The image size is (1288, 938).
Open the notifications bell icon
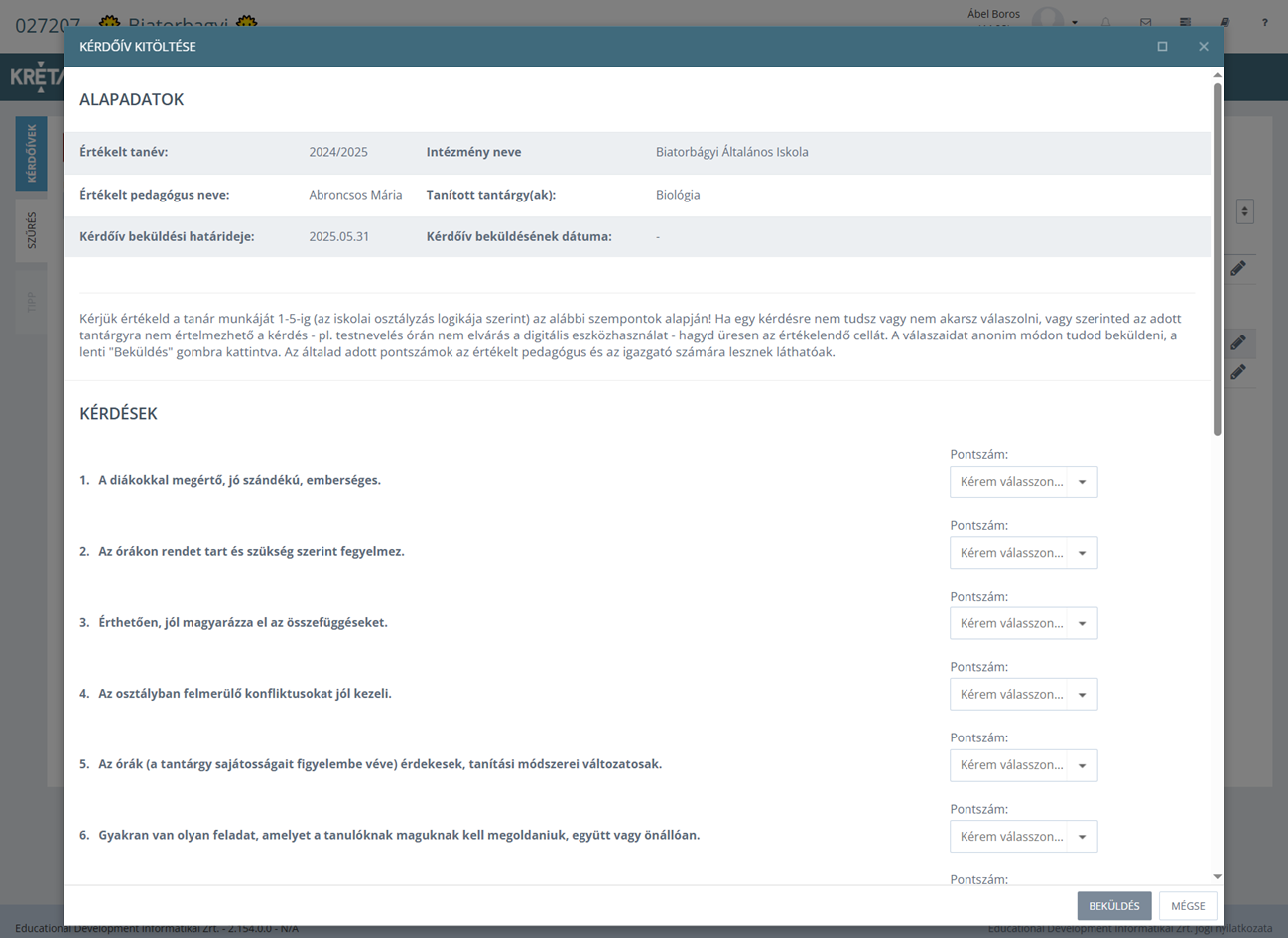click(1105, 22)
